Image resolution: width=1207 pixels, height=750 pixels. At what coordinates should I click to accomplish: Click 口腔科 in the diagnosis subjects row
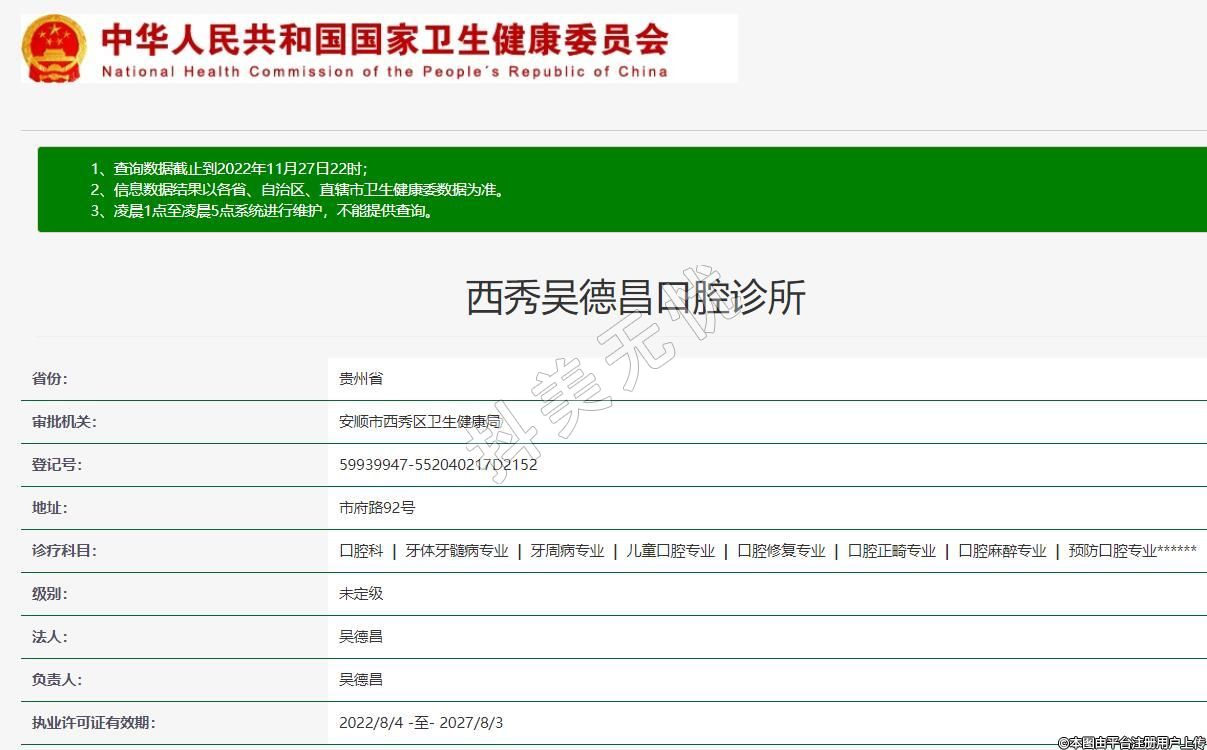pyautogui.click(x=361, y=551)
